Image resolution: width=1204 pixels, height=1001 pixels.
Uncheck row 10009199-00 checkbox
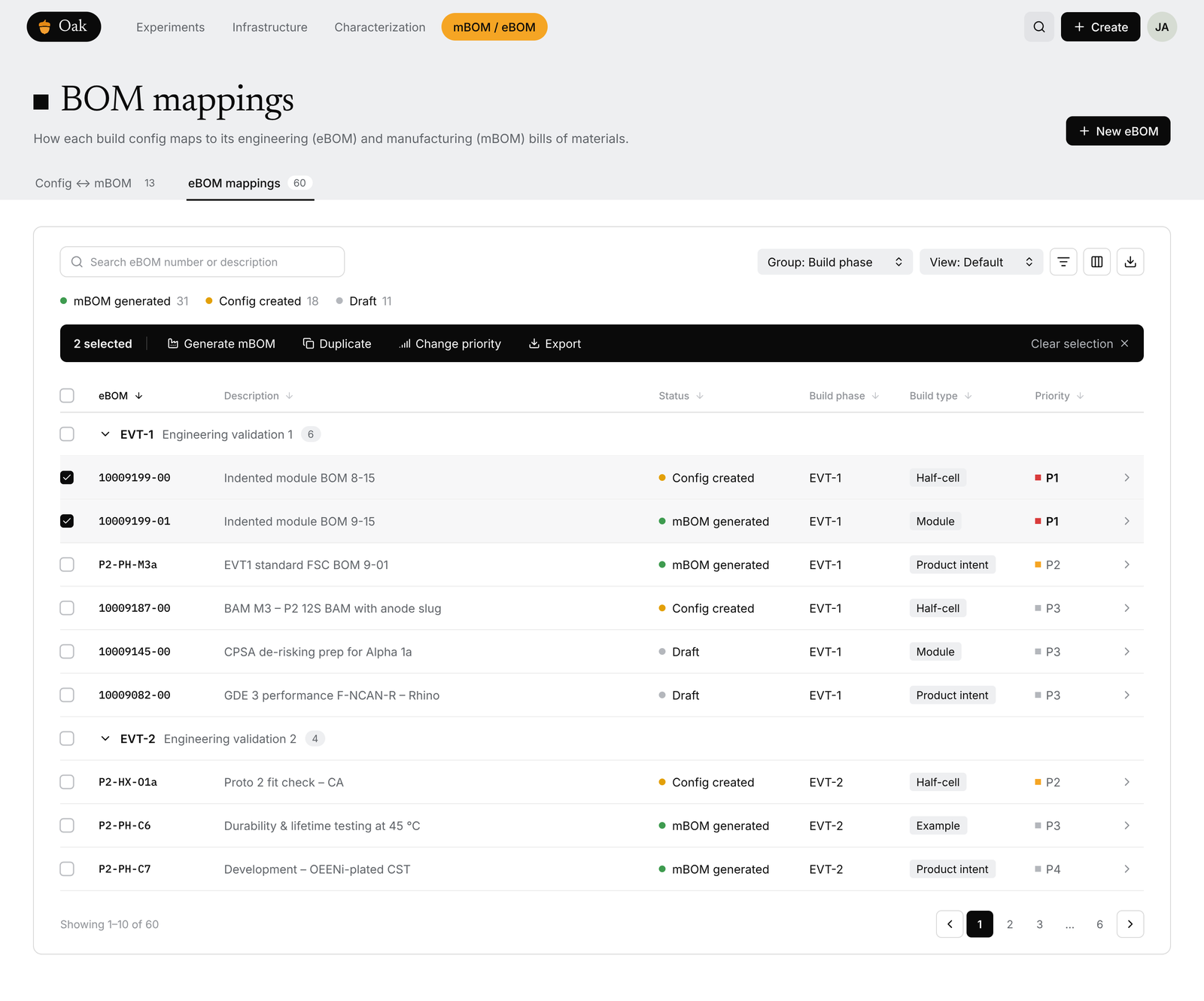[67, 478]
